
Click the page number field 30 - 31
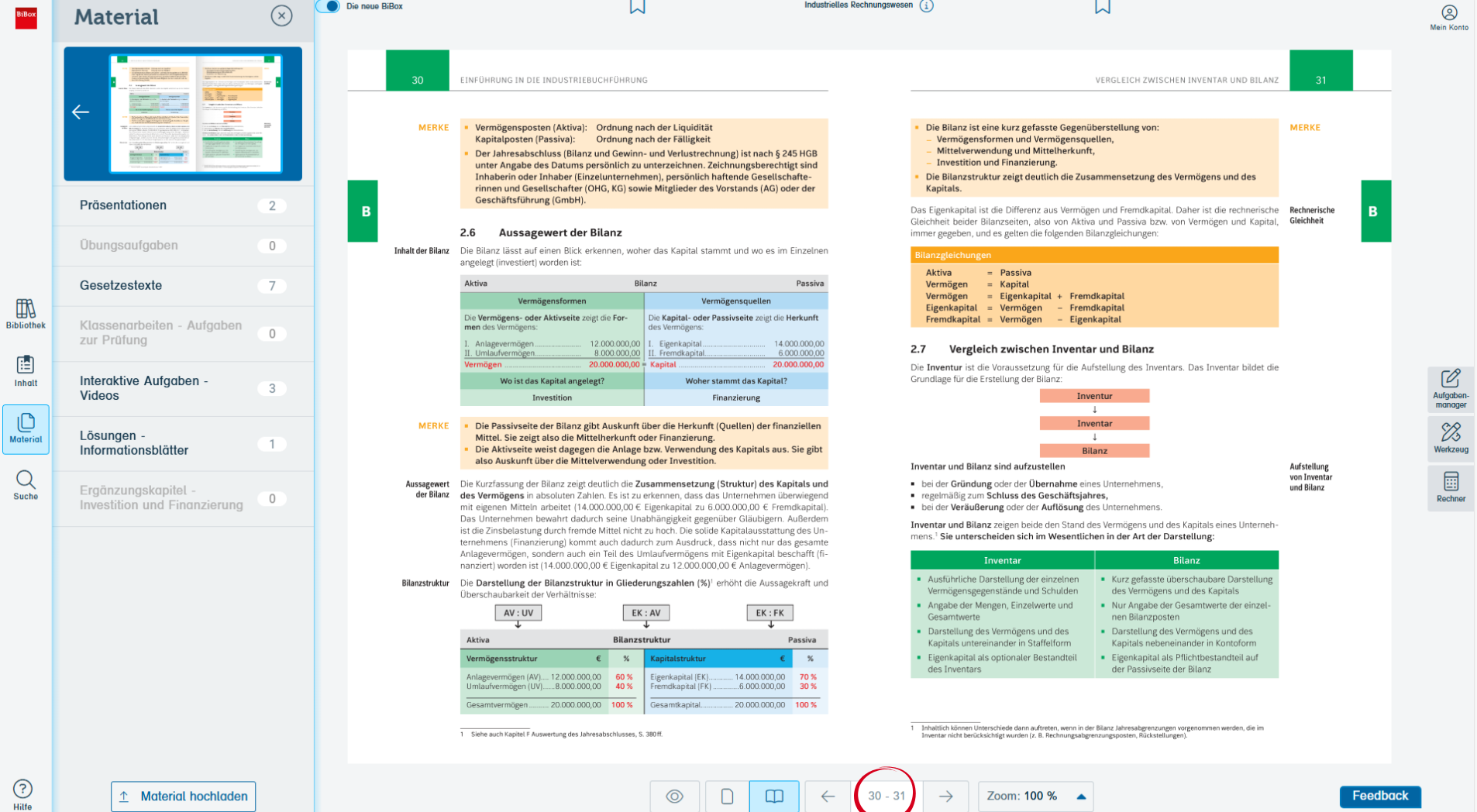click(886, 796)
